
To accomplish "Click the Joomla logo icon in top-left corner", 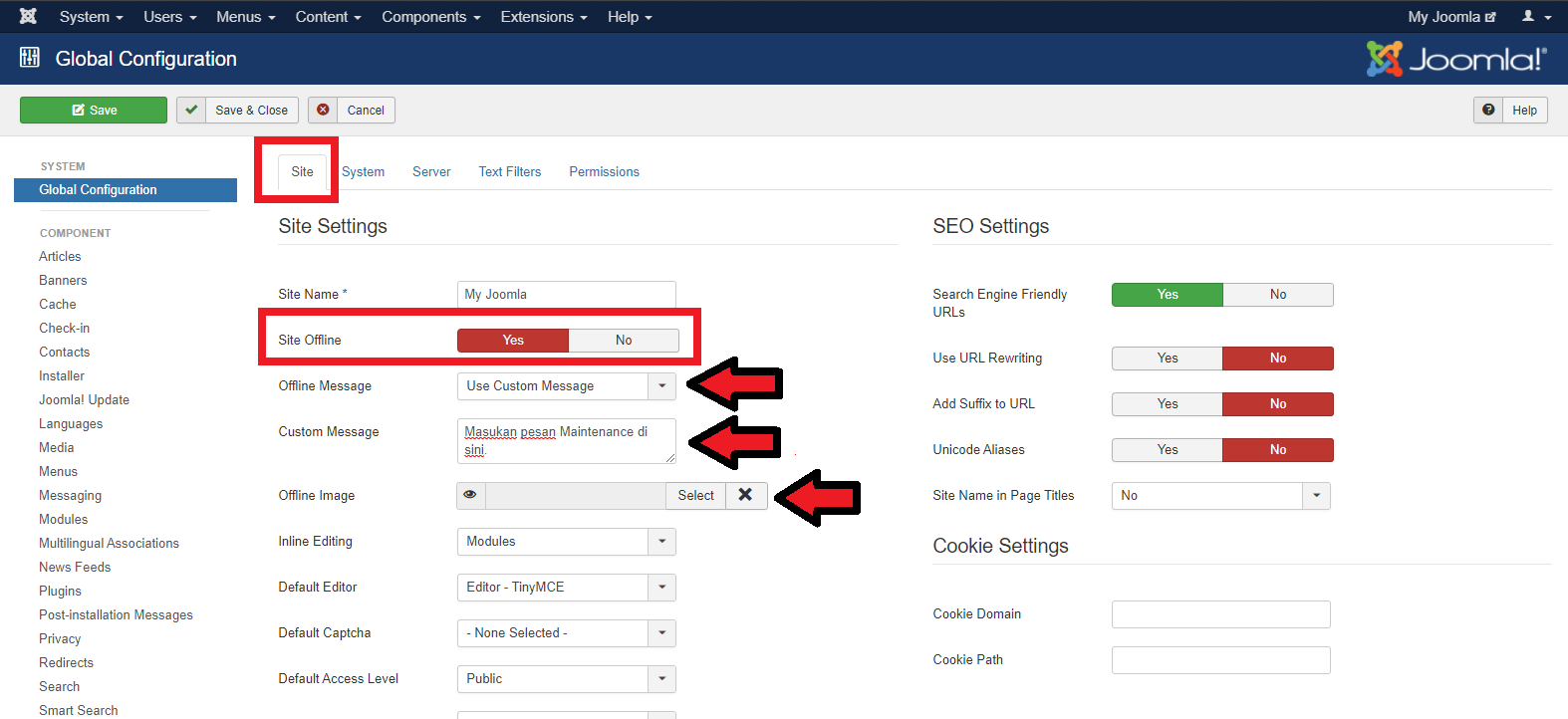I will pos(28,16).
